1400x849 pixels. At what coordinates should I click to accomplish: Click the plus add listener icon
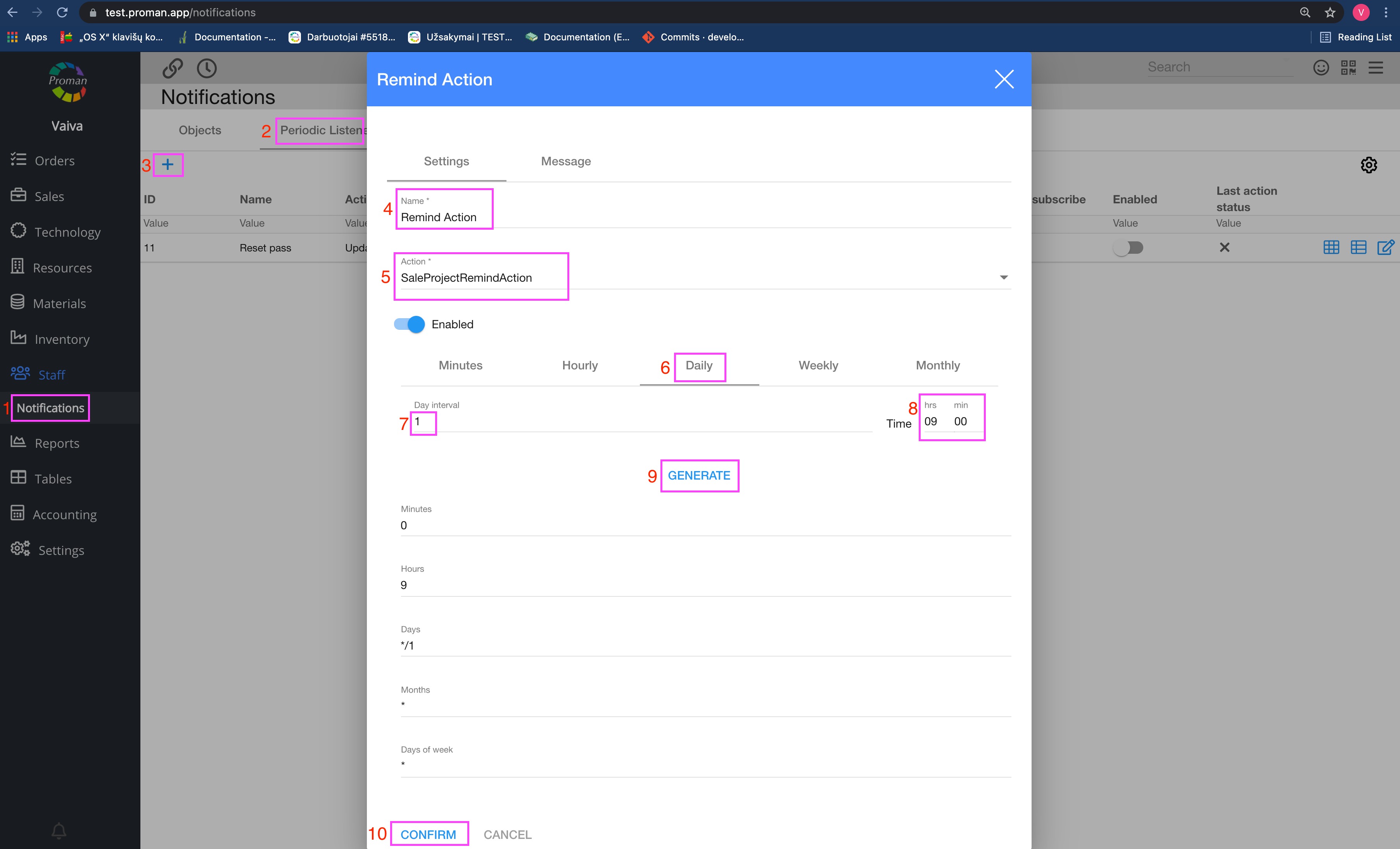point(168,165)
